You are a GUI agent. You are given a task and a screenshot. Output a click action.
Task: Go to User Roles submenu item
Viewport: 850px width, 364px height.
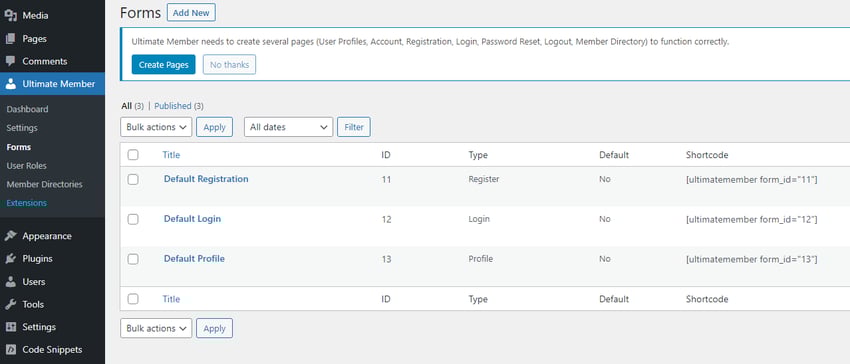(x=27, y=165)
